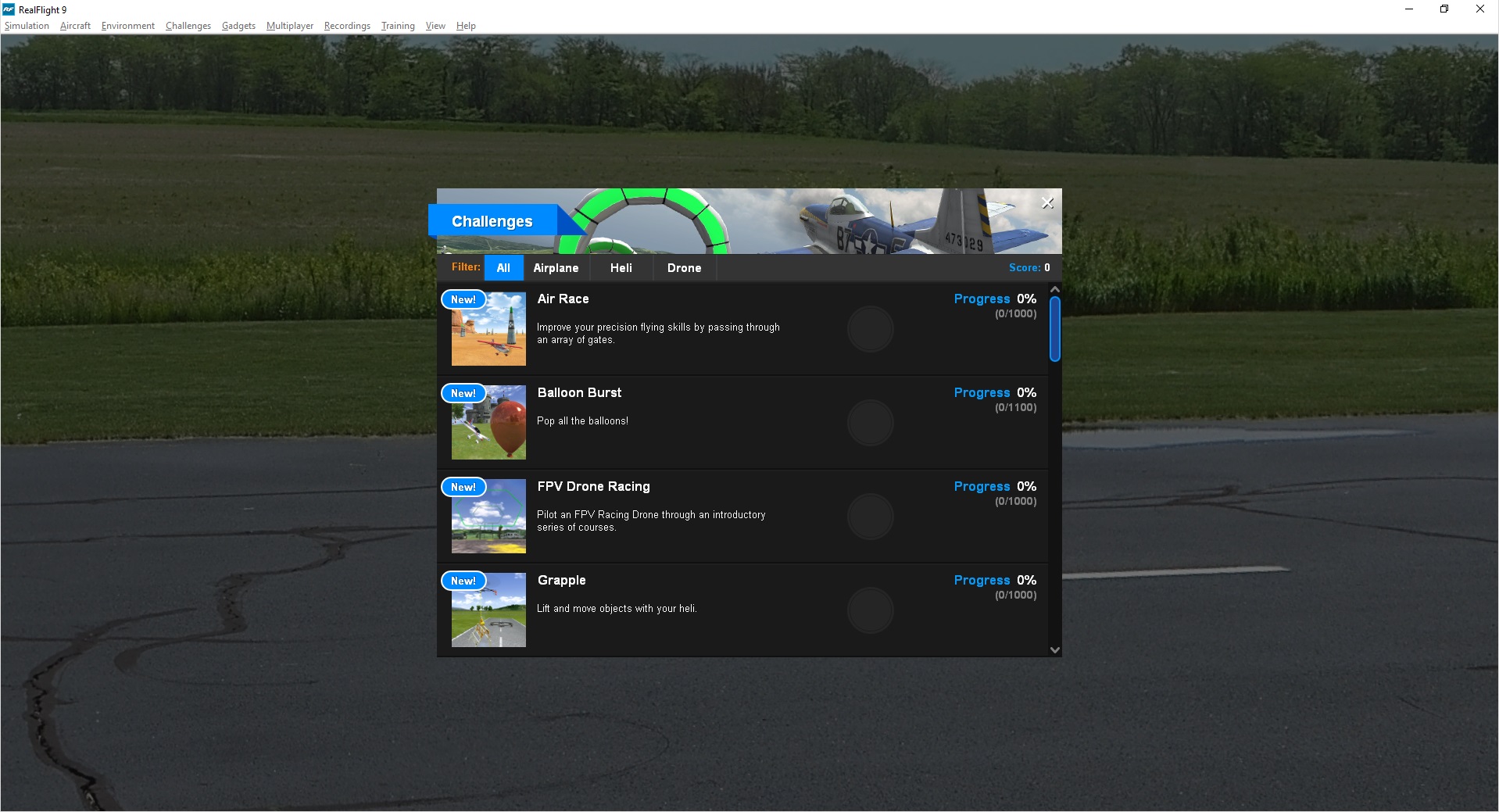1499x812 pixels.
Task: Click the medal circle beside Balloon Burst
Action: (x=870, y=422)
